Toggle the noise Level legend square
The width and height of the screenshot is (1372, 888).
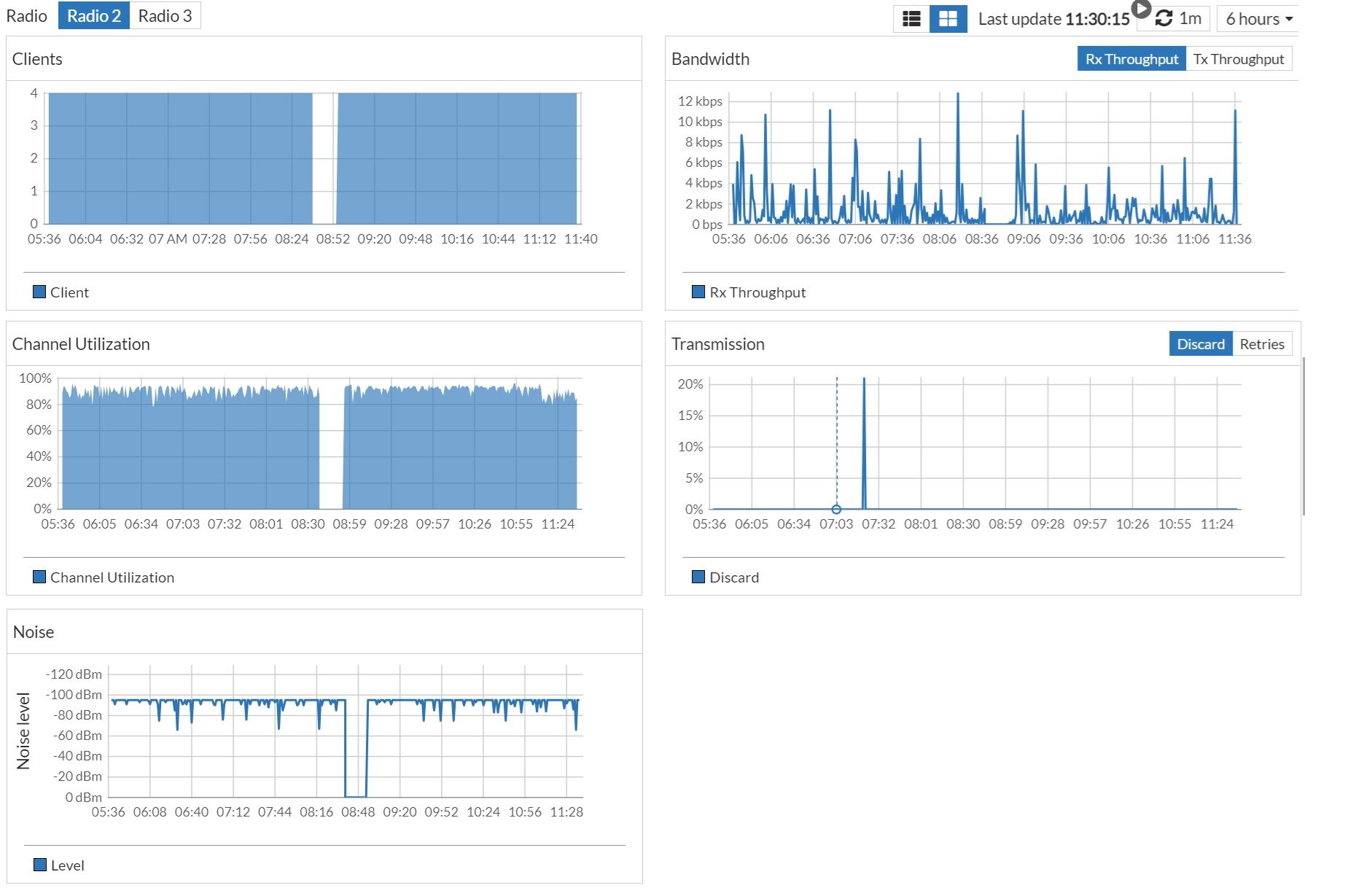click(x=40, y=865)
